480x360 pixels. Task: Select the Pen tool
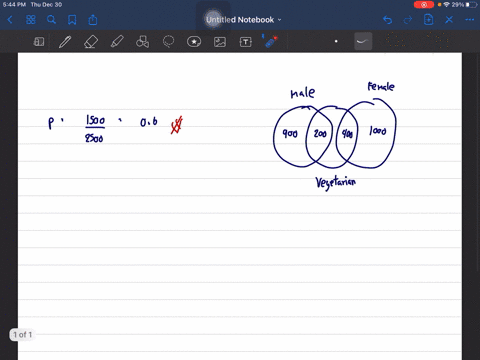pyautogui.click(x=65, y=42)
